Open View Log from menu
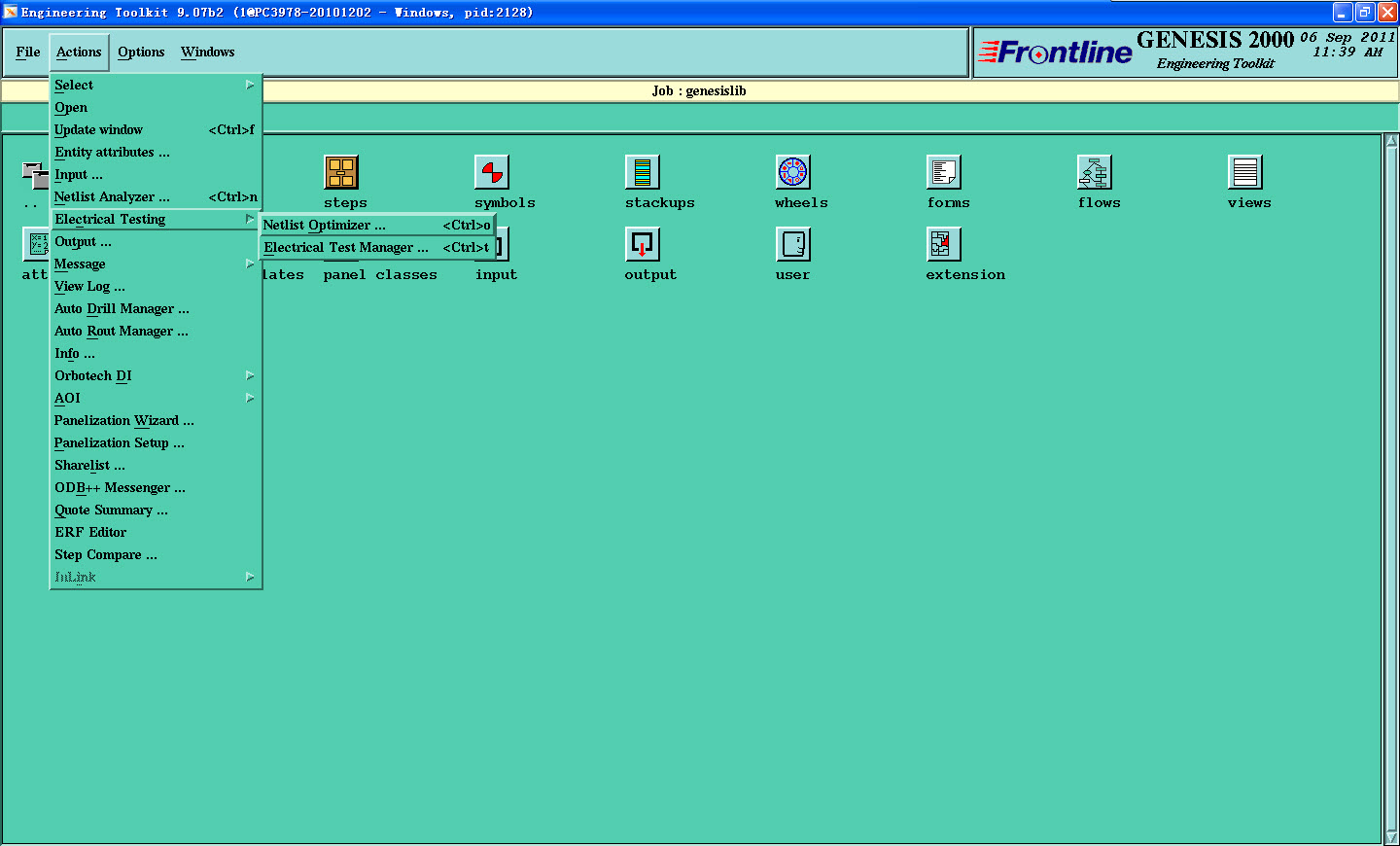 coord(156,286)
